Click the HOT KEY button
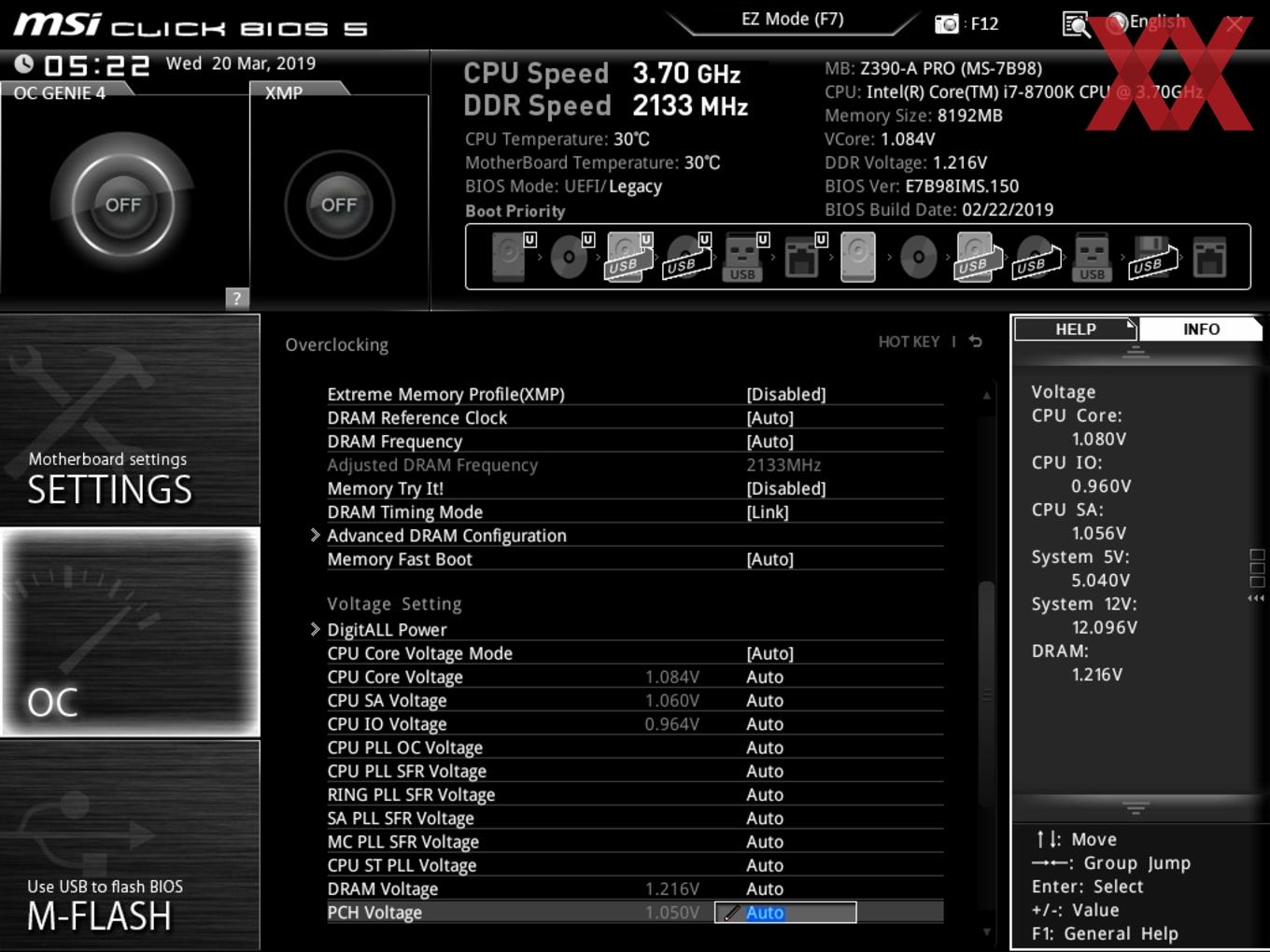Image resolution: width=1270 pixels, height=952 pixels. [909, 342]
